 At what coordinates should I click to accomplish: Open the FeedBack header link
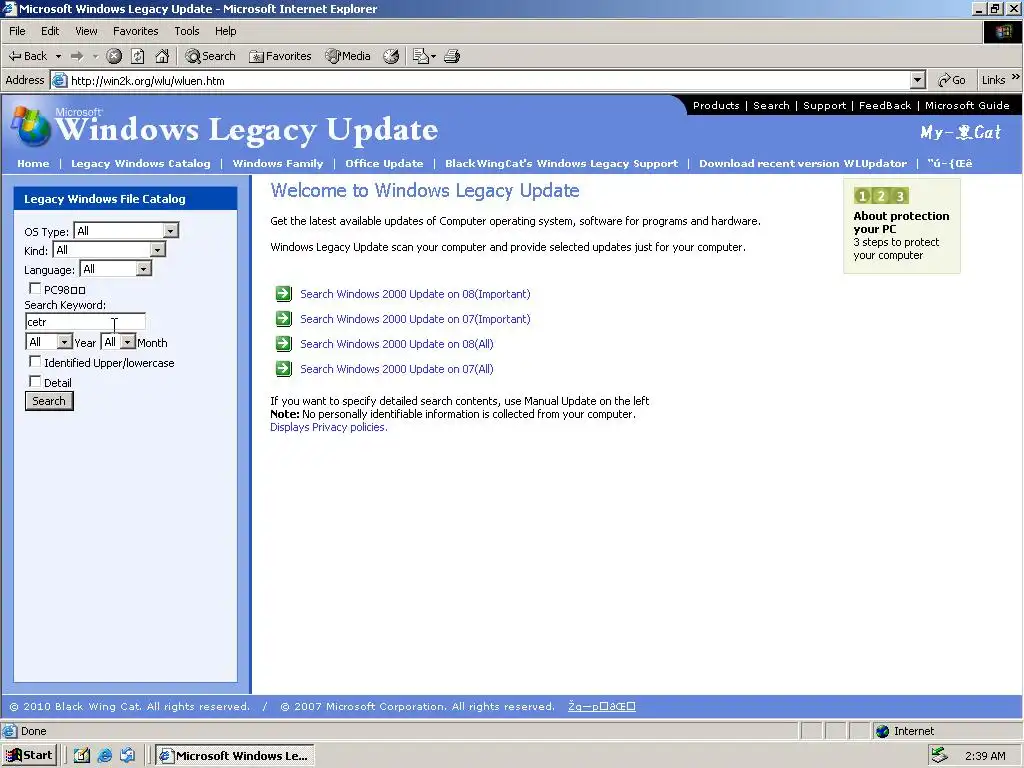(884, 105)
